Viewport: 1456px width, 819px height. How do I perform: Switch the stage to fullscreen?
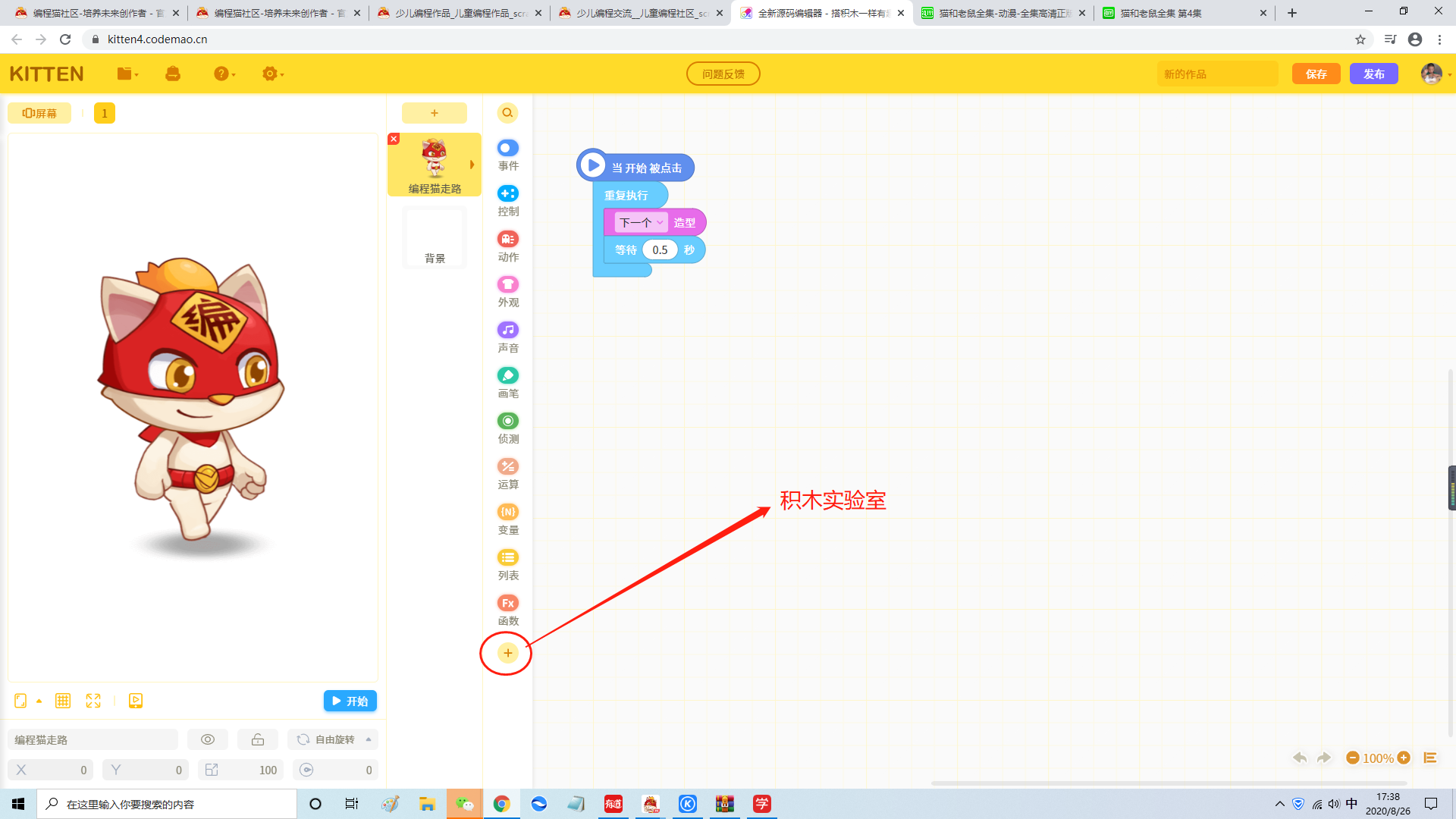[x=93, y=701]
